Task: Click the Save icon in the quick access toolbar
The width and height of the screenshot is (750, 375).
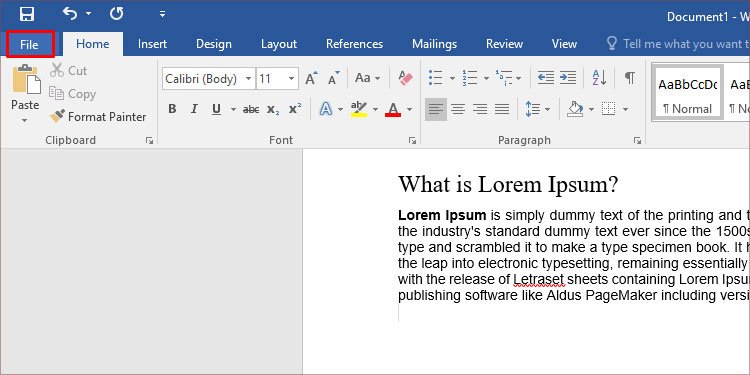Action: coord(27,14)
